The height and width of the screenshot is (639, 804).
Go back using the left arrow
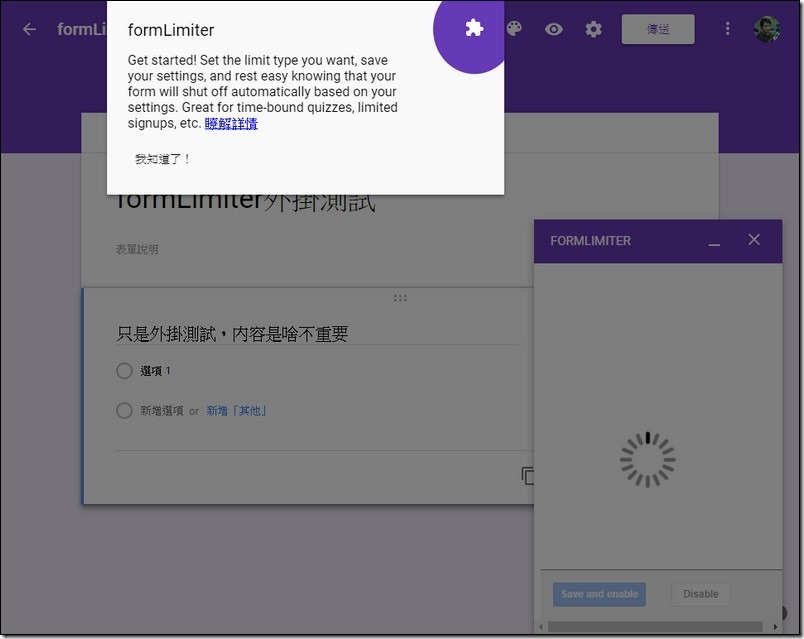point(29,29)
